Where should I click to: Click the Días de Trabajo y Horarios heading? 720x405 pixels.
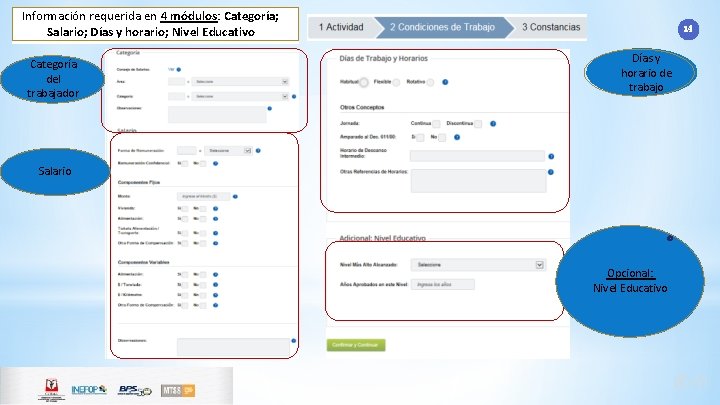[x=383, y=58]
